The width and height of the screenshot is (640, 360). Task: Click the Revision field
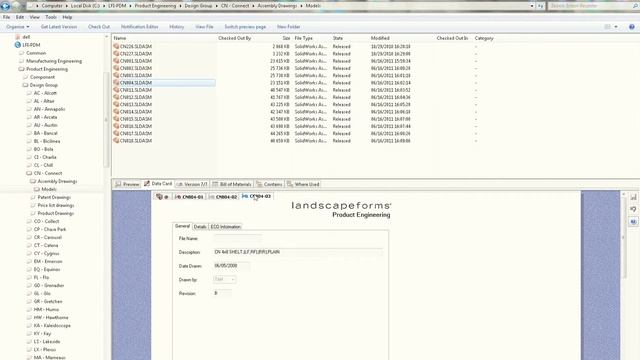222,293
